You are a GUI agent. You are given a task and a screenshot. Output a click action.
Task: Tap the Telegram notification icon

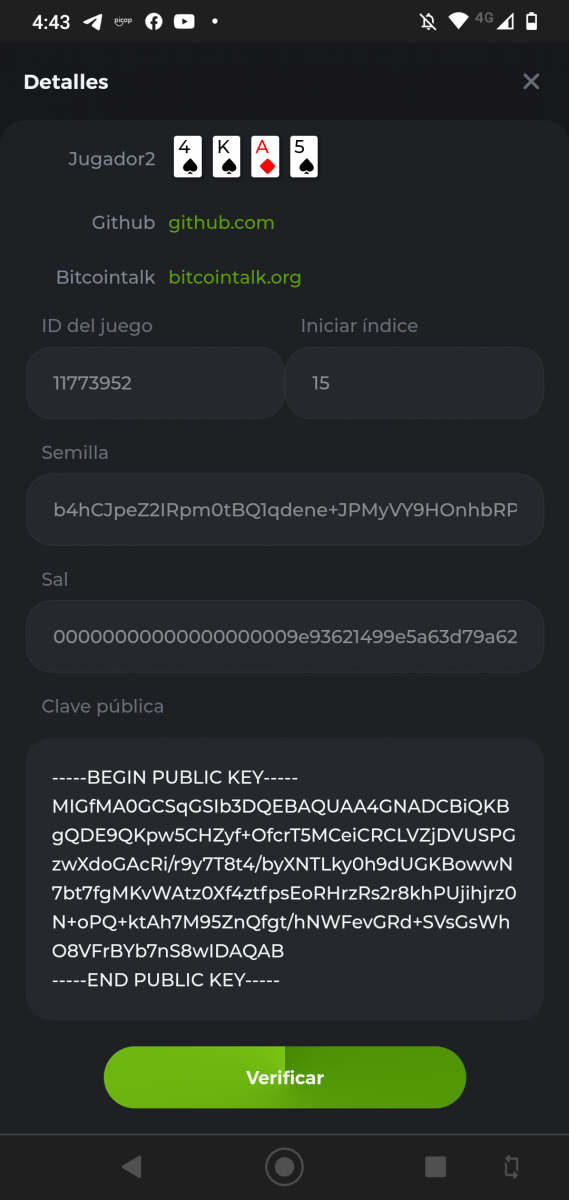click(x=93, y=21)
